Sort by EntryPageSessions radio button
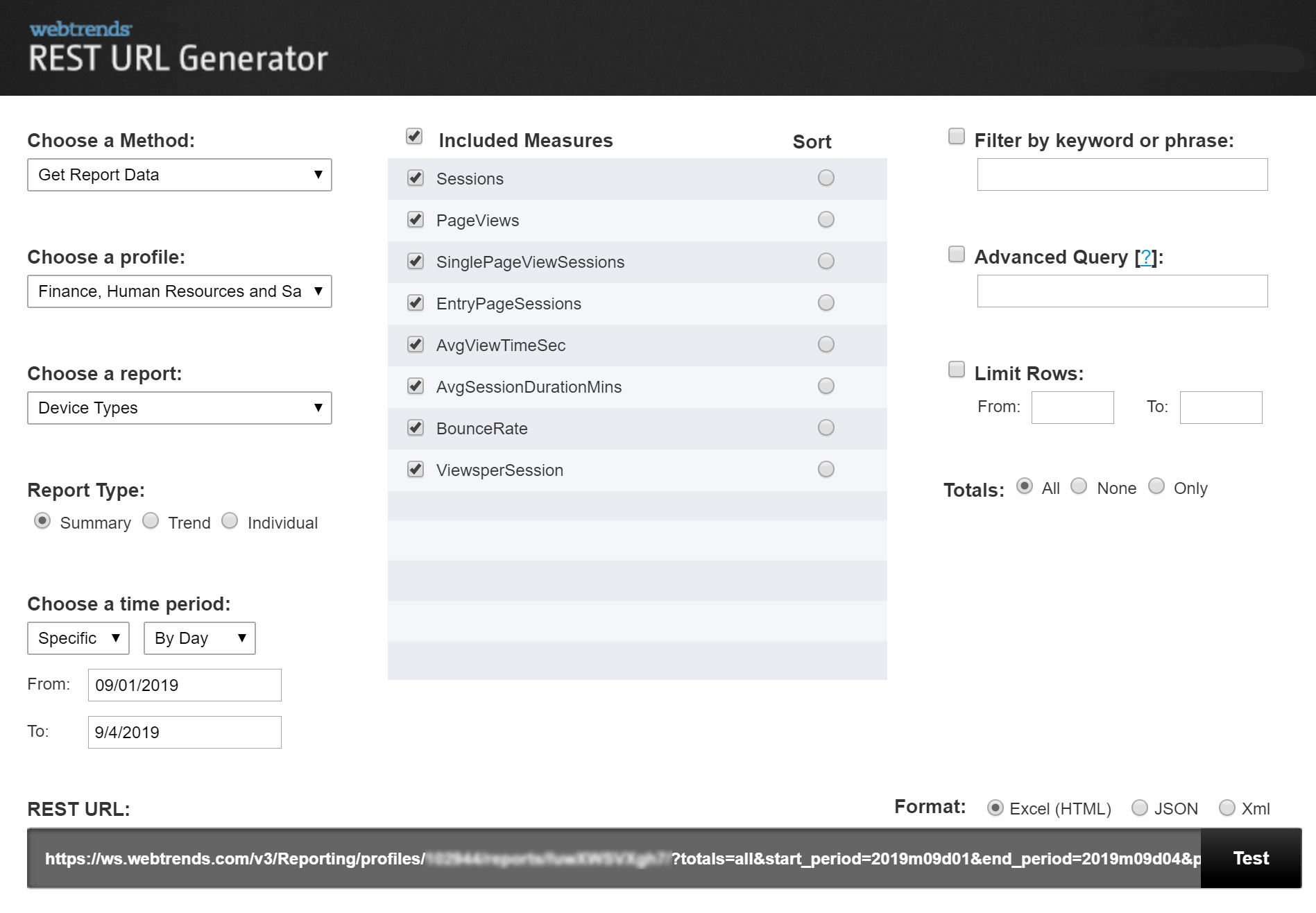The height and width of the screenshot is (913, 1316). 826,303
